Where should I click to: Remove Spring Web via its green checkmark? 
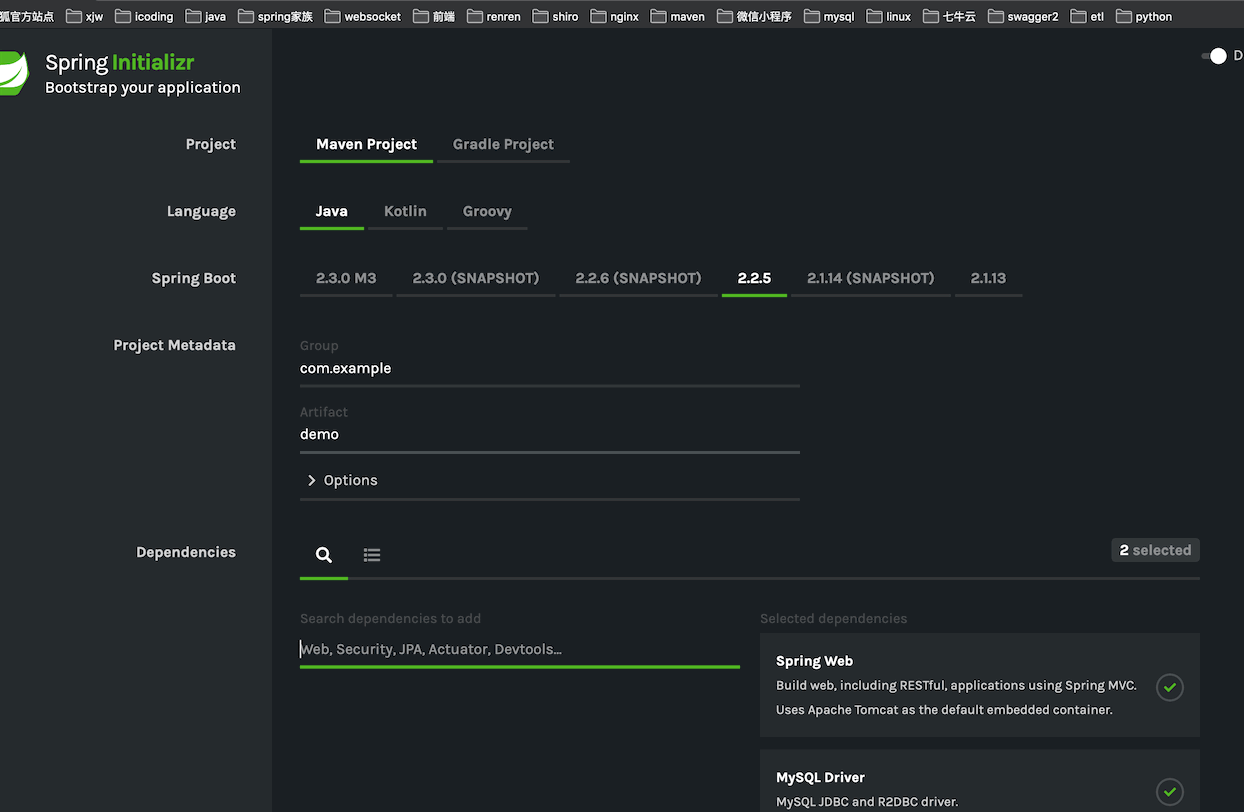(1170, 688)
